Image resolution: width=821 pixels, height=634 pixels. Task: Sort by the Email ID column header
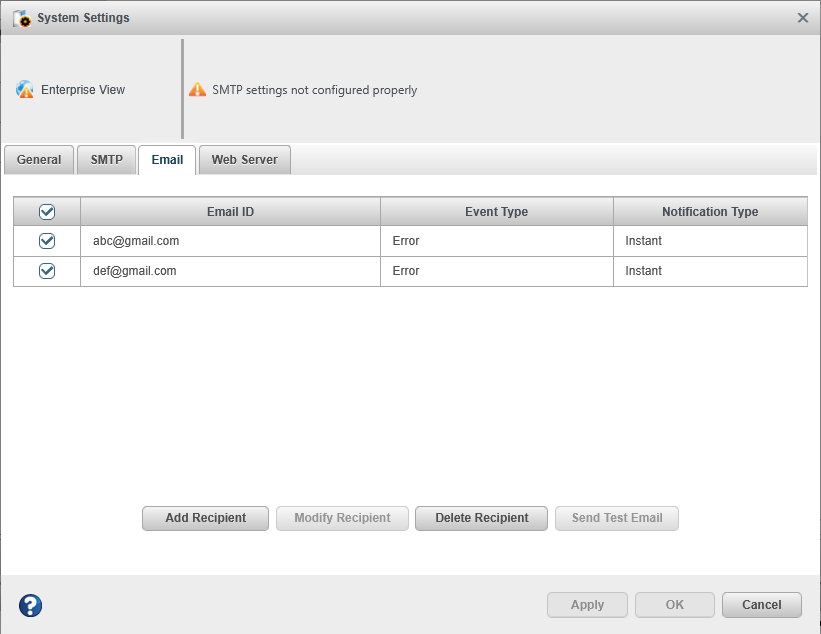pos(230,212)
